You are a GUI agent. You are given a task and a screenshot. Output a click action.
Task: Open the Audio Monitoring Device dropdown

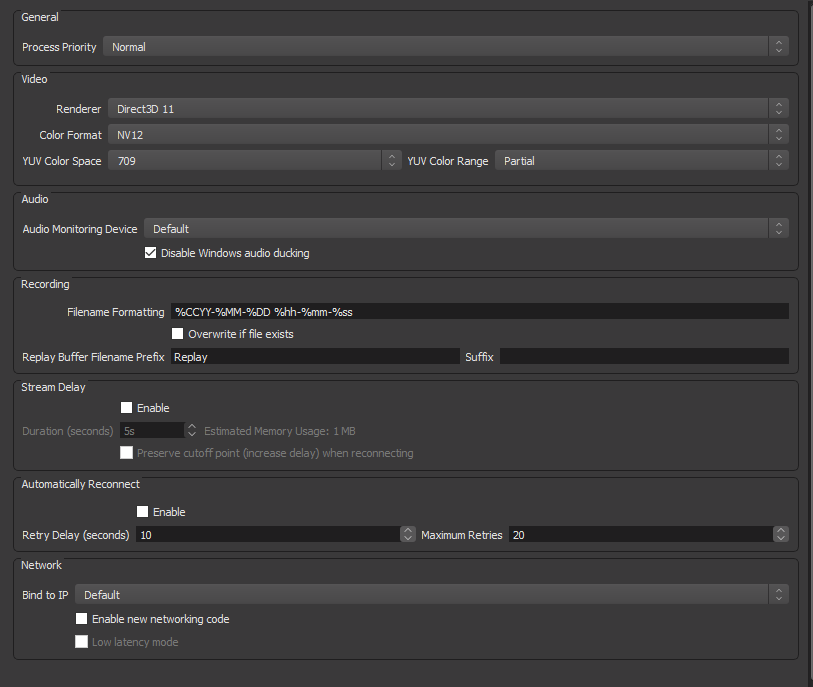(467, 229)
